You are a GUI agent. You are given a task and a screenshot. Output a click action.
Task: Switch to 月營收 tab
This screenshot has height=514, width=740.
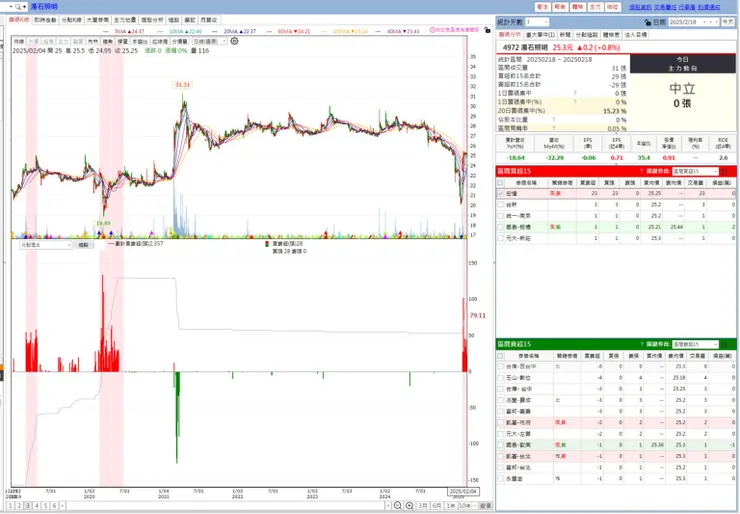click(208, 20)
